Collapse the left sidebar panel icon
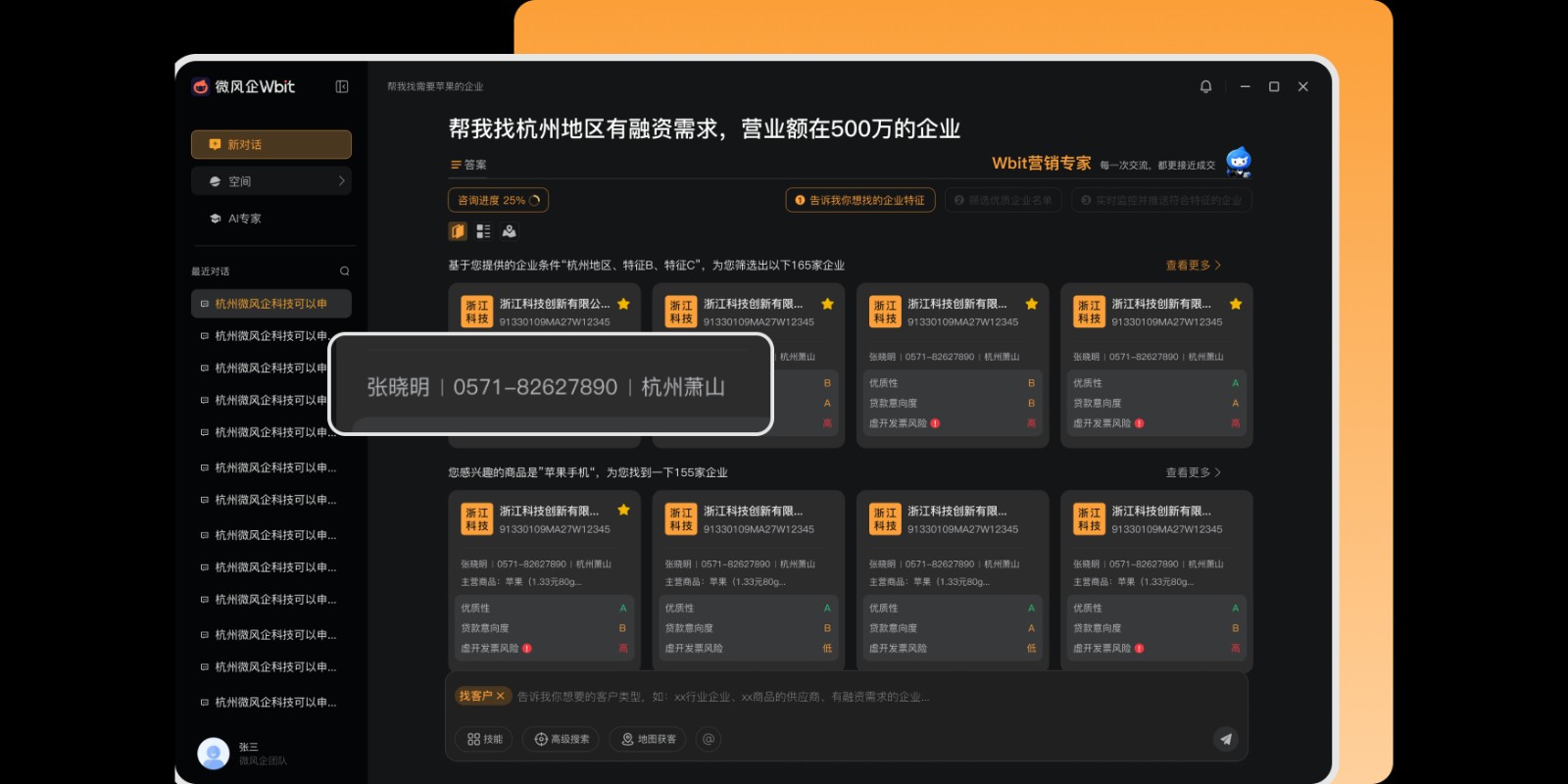Image resolution: width=1568 pixels, height=784 pixels. coord(342,87)
